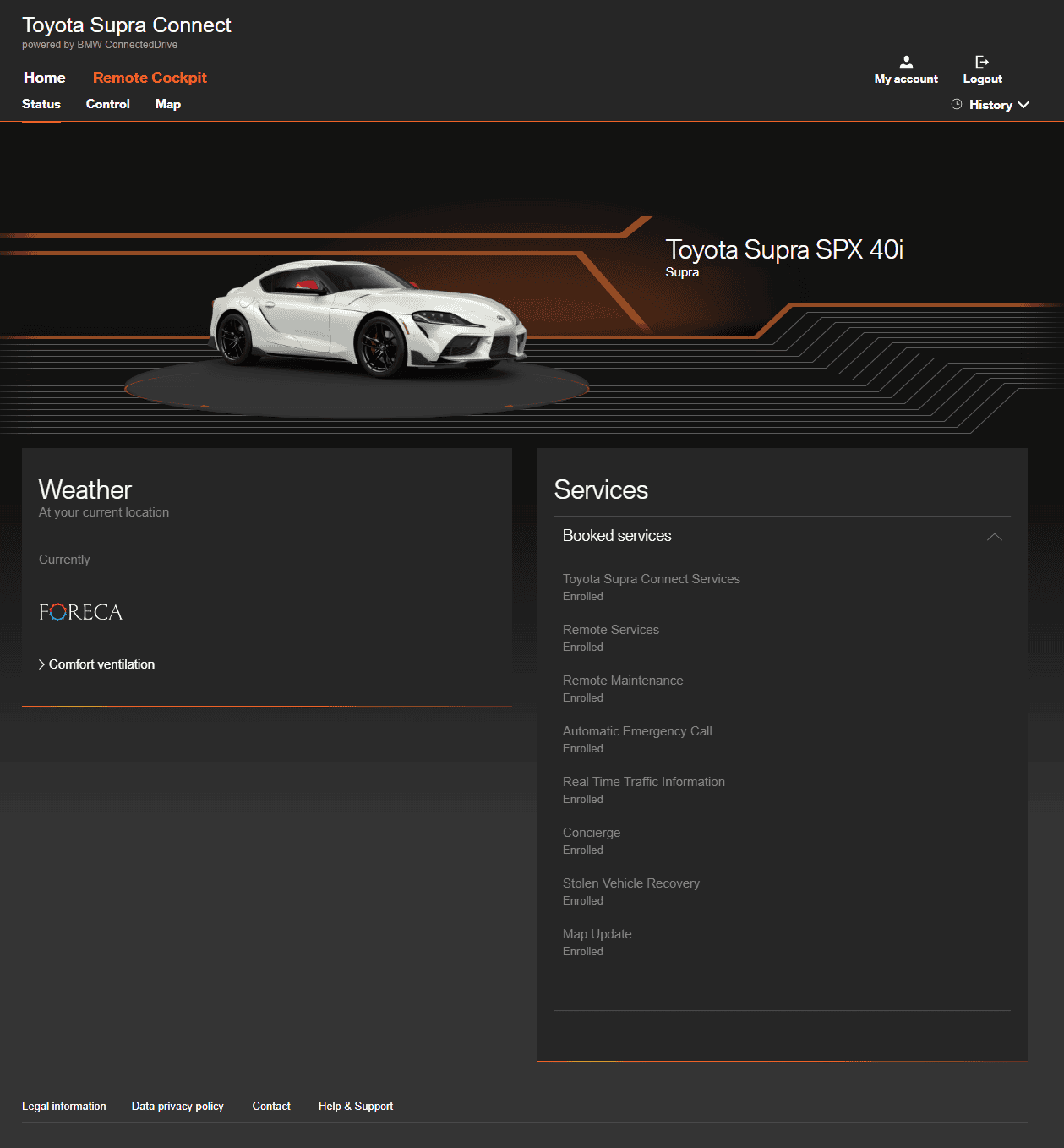
Task: Click Enrolled status under Concierge
Action: [583, 850]
